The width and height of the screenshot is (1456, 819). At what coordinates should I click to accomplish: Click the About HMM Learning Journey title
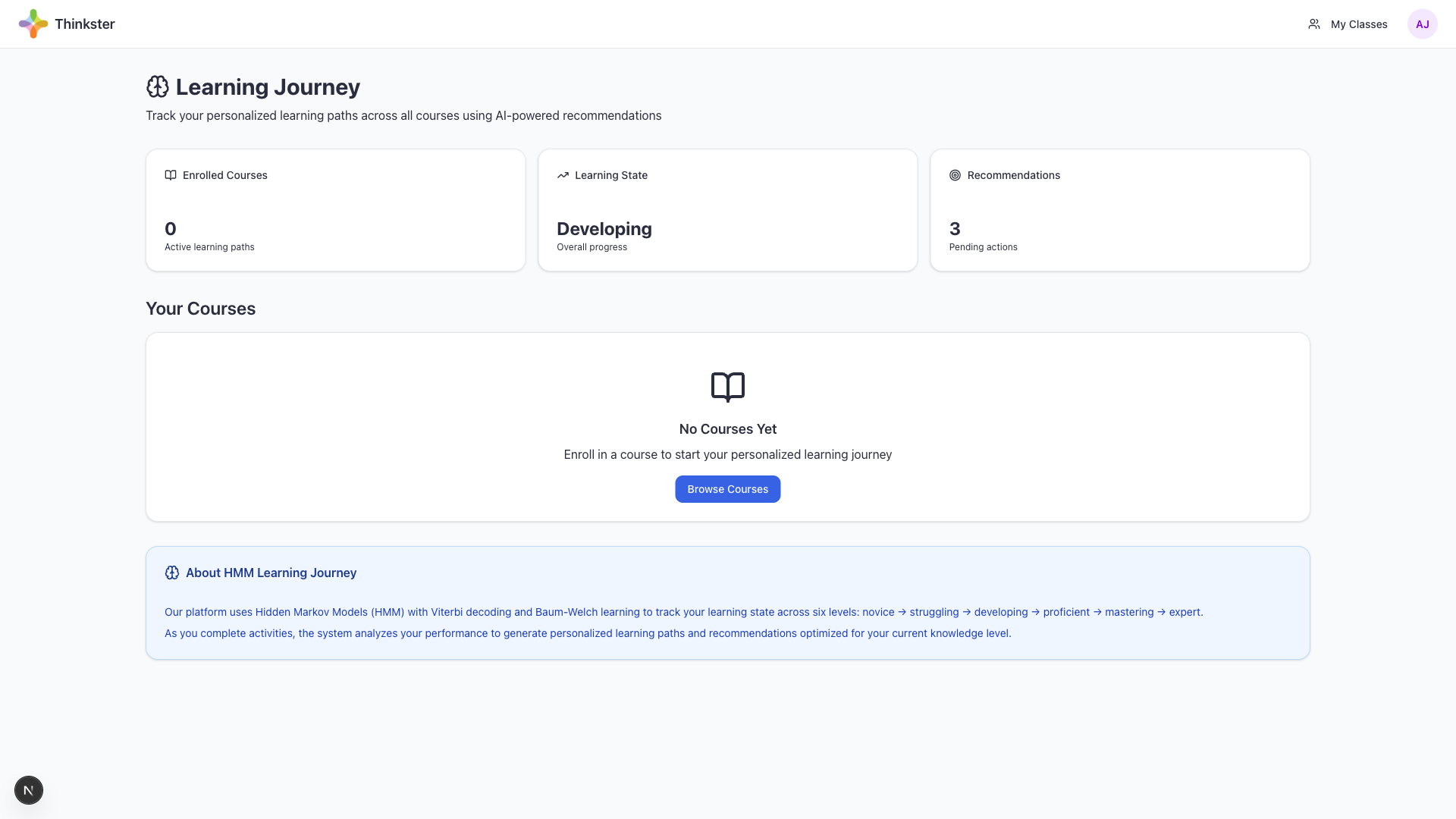click(x=271, y=573)
